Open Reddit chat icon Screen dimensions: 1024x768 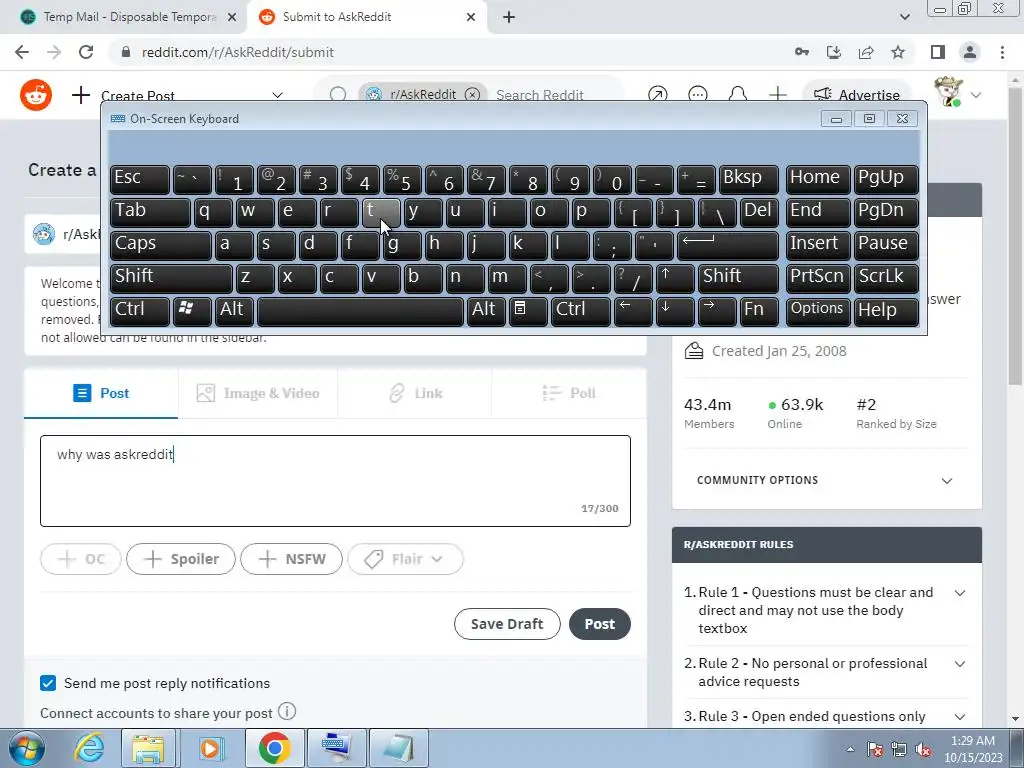[x=697, y=95]
